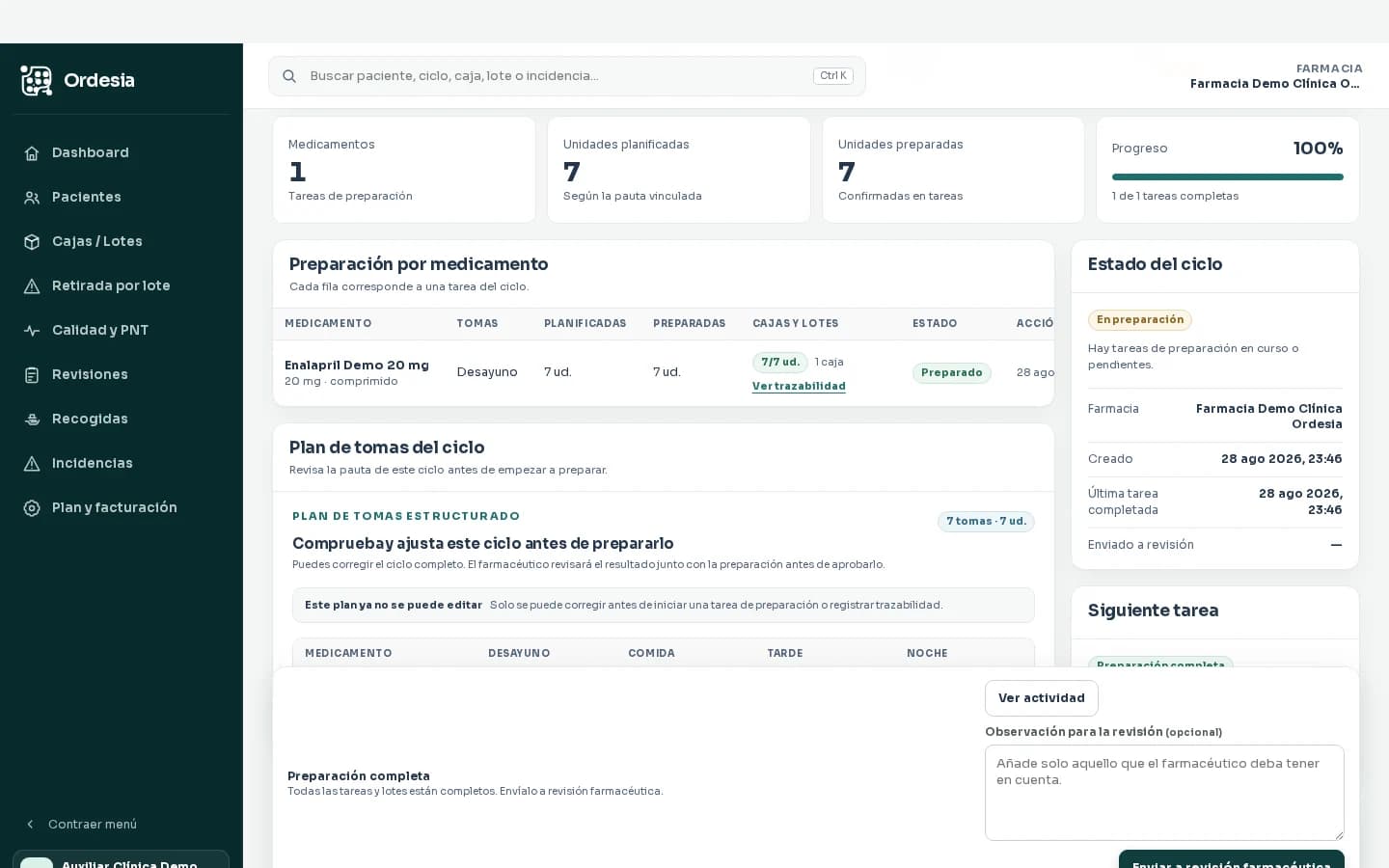
Task: Open Plan y facturación badge icon
Action: [32, 508]
